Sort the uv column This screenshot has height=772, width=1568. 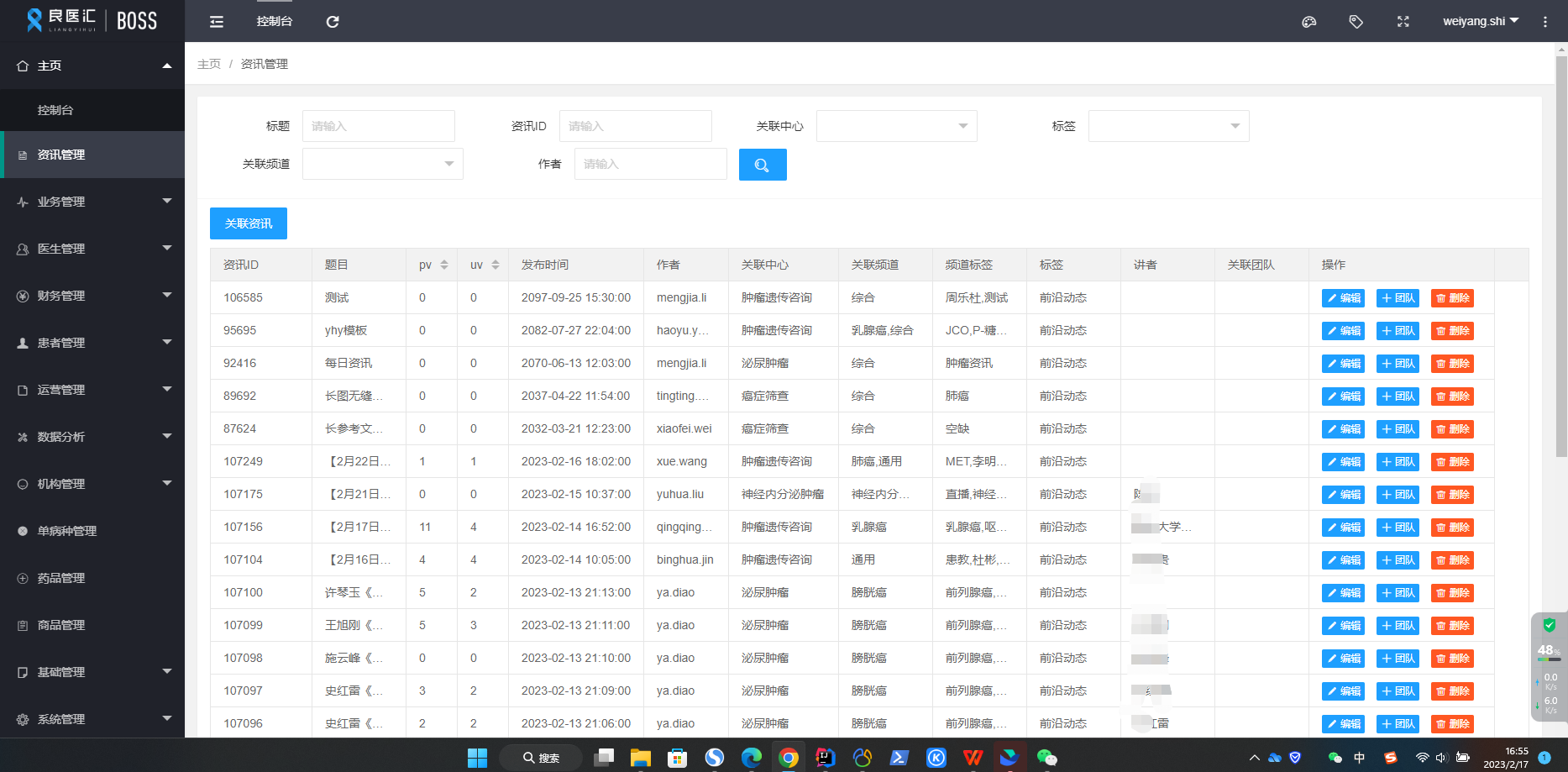click(x=496, y=265)
